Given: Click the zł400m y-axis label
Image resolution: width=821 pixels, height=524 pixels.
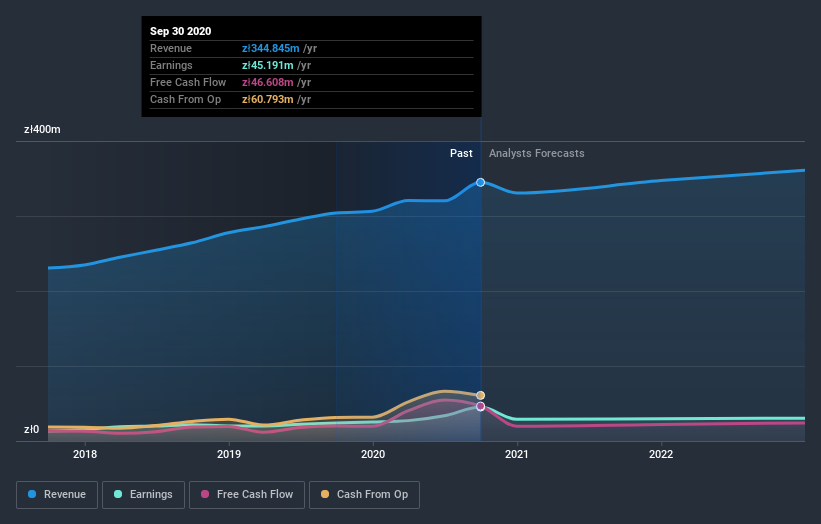Looking at the screenshot, I should click(42, 129).
